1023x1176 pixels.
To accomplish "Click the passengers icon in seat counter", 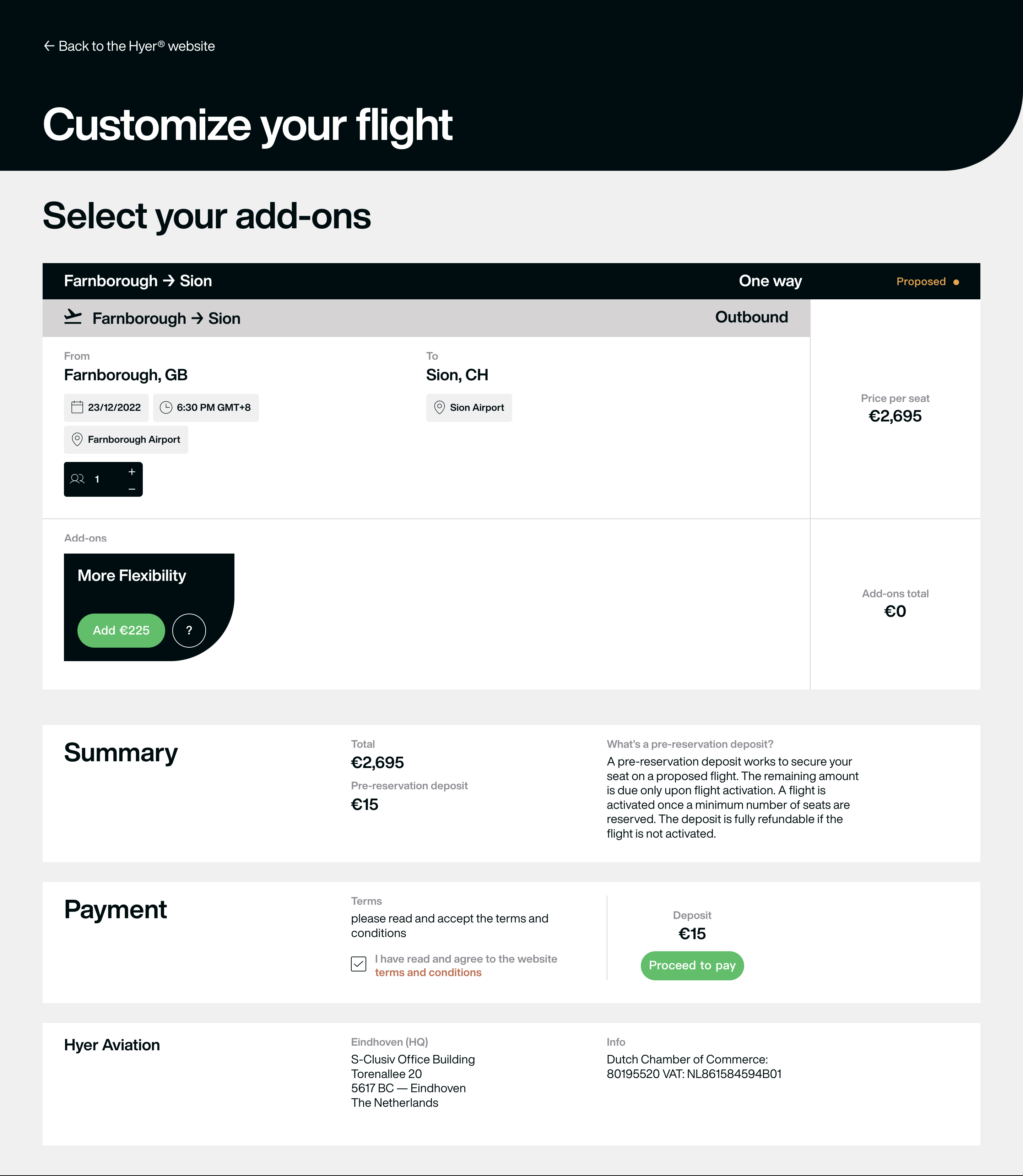I will coord(78,479).
